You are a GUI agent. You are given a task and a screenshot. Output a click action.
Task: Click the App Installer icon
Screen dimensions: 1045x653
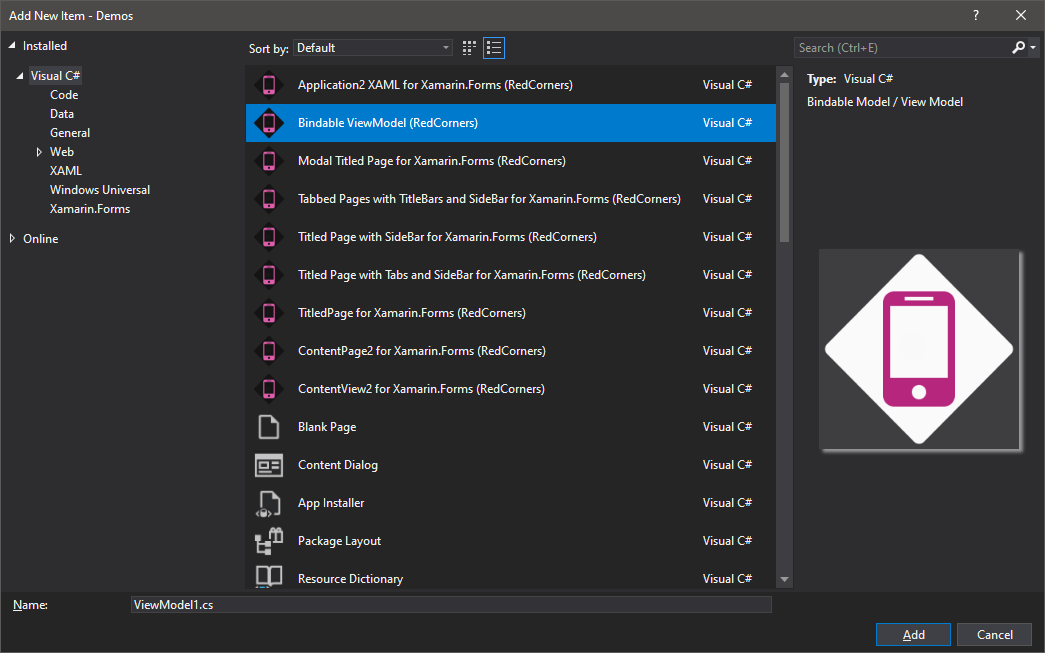coord(269,503)
